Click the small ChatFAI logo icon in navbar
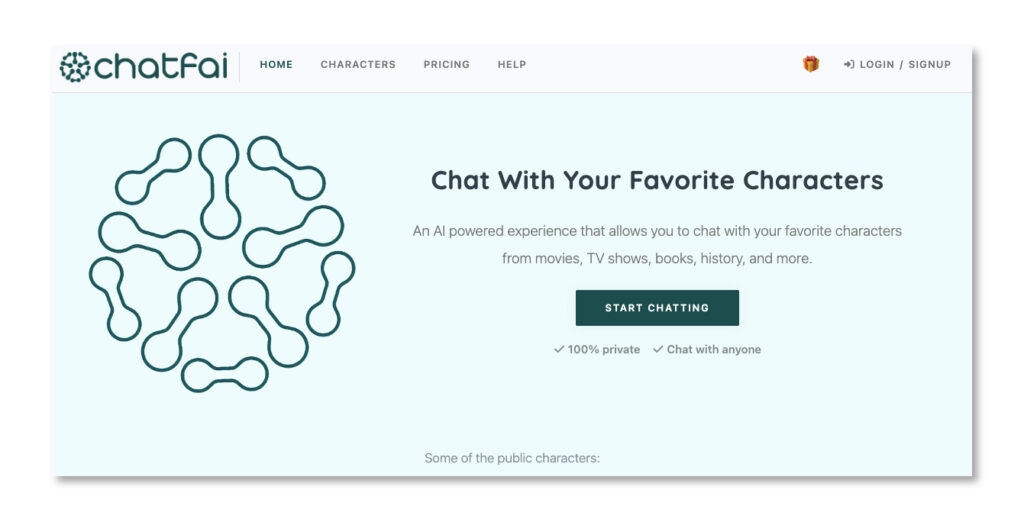The height and width of the screenshot is (522, 1024). click(74, 67)
